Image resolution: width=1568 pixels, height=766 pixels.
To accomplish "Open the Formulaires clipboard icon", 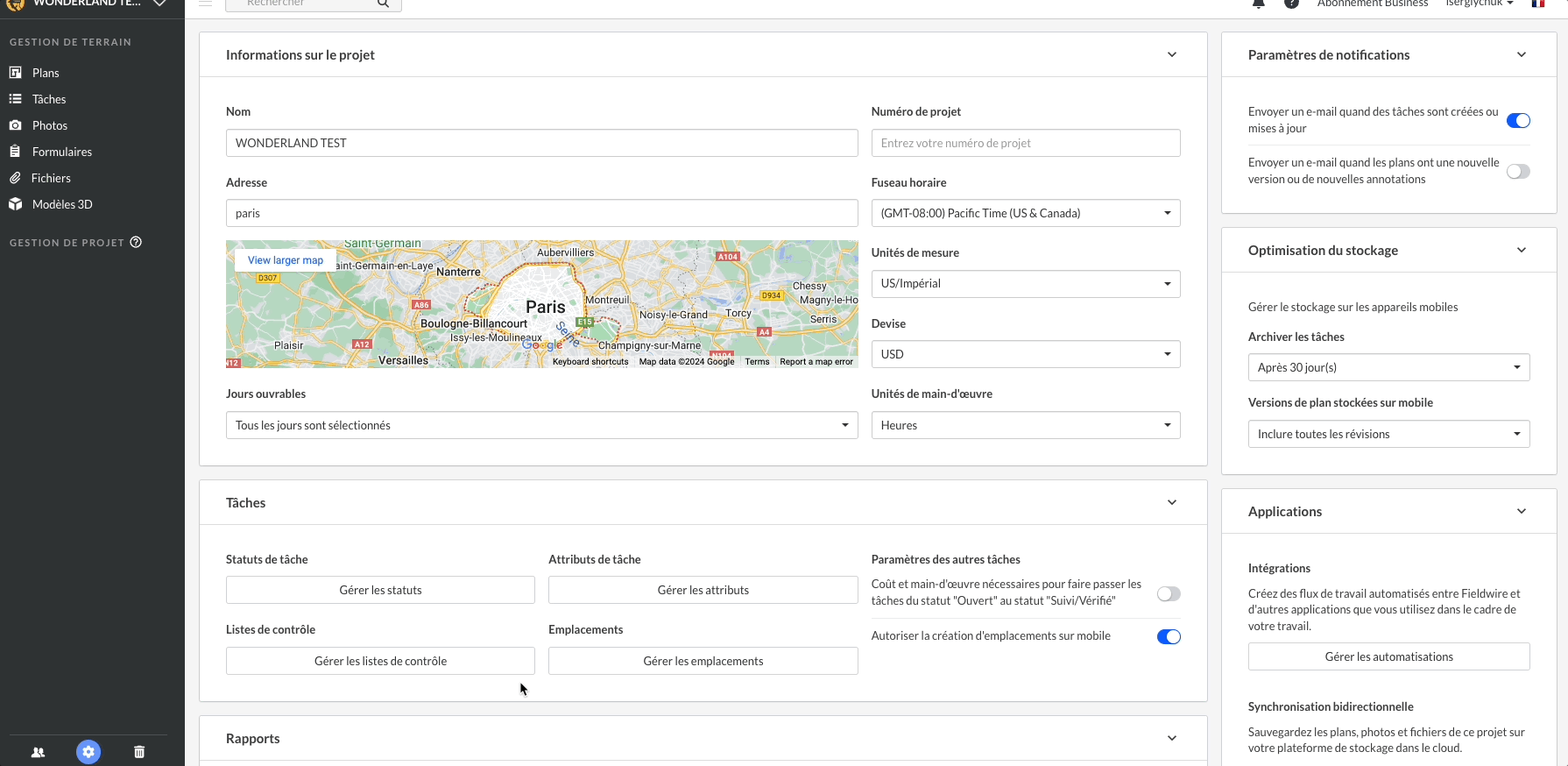I will point(15,152).
